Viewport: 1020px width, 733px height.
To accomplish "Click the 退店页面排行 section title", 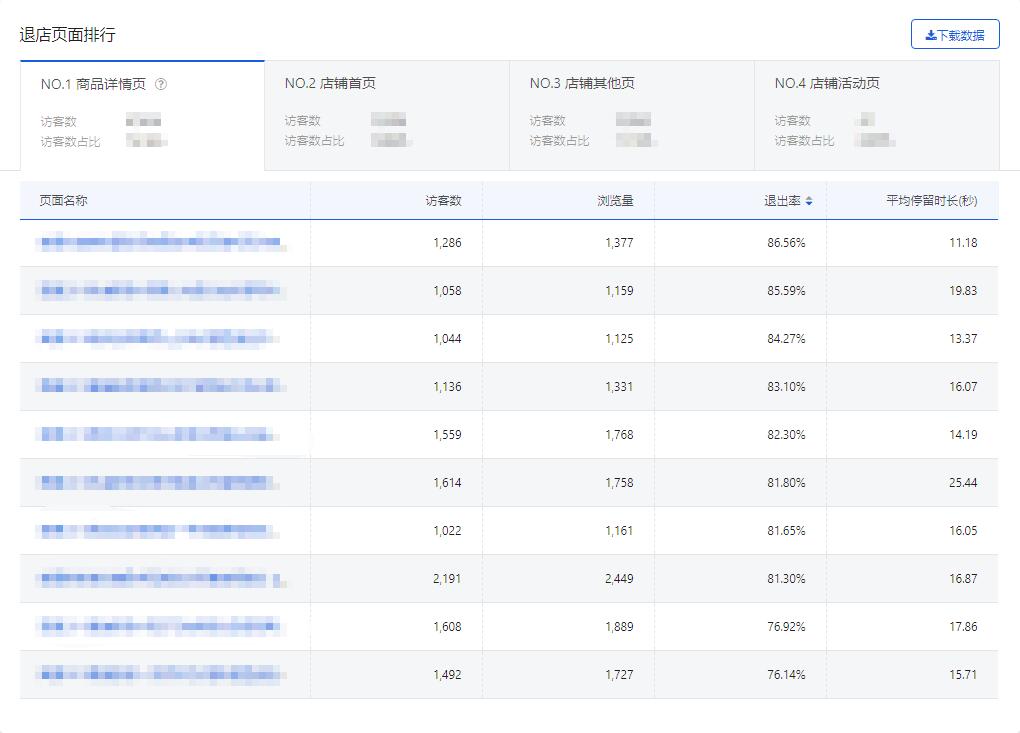I will 68,34.
